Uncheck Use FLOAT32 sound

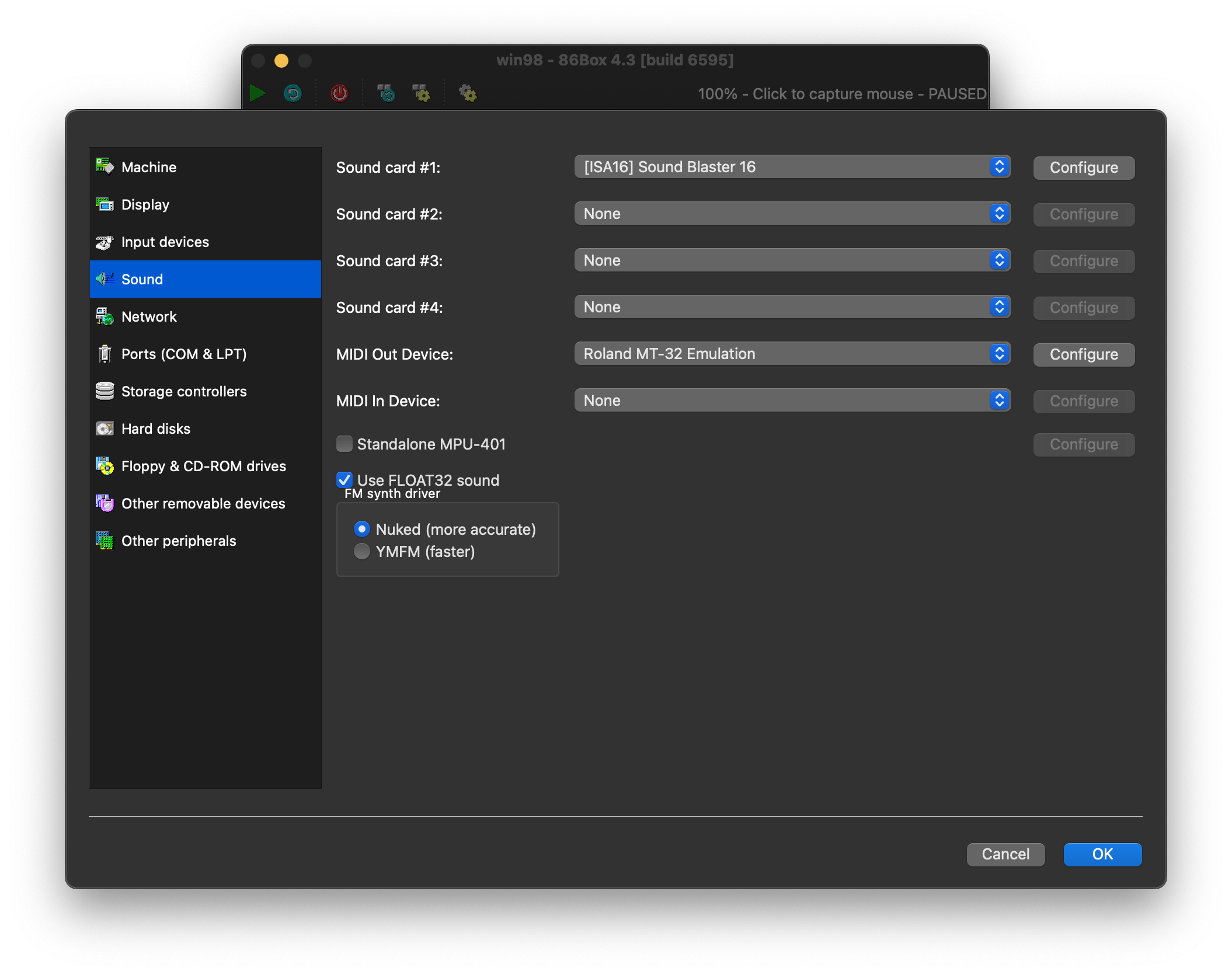click(x=344, y=480)
